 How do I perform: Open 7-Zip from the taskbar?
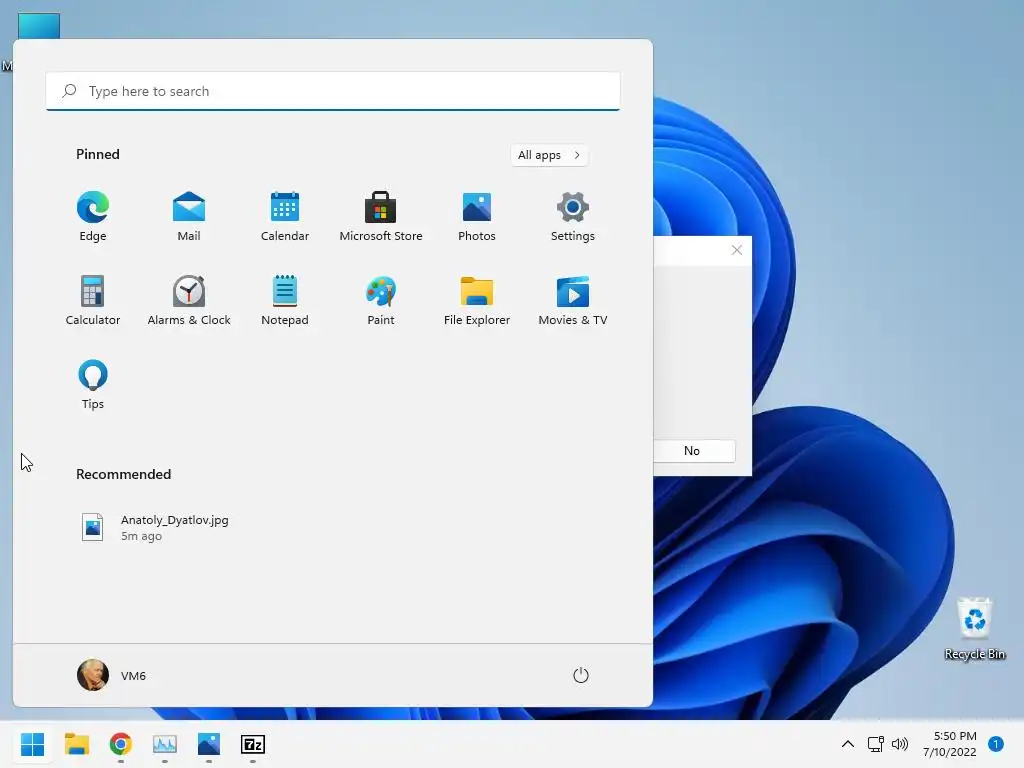pos(253,744)
